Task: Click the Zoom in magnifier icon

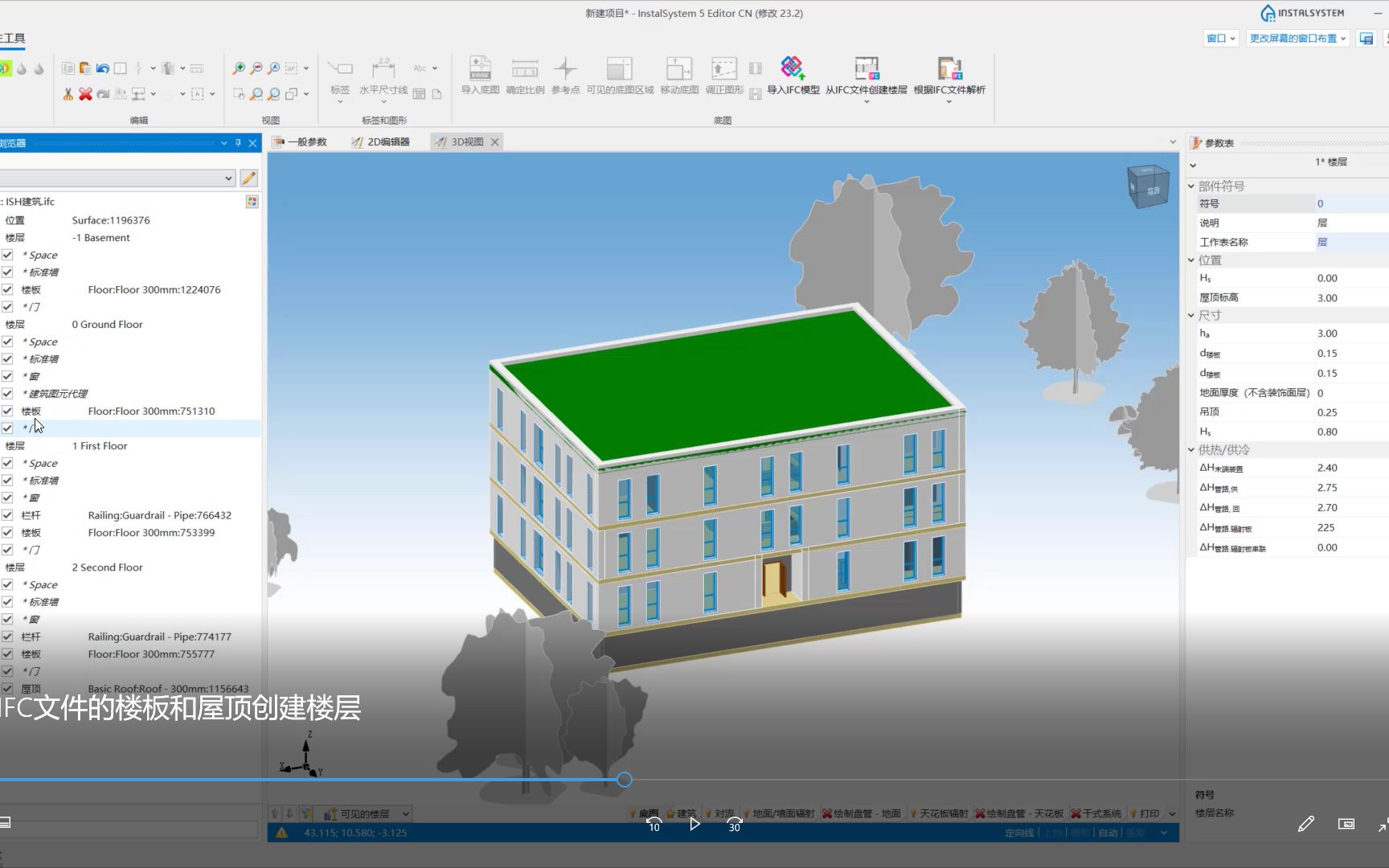Action: point(239,68)
